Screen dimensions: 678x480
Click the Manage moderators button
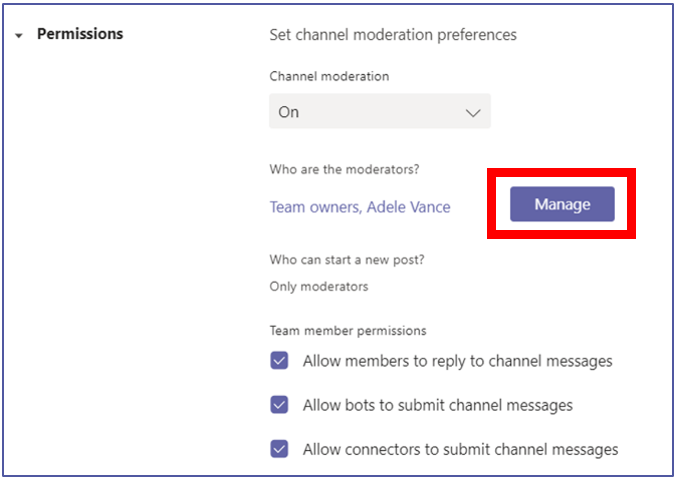pyautogui.click(x=562, y=204)
